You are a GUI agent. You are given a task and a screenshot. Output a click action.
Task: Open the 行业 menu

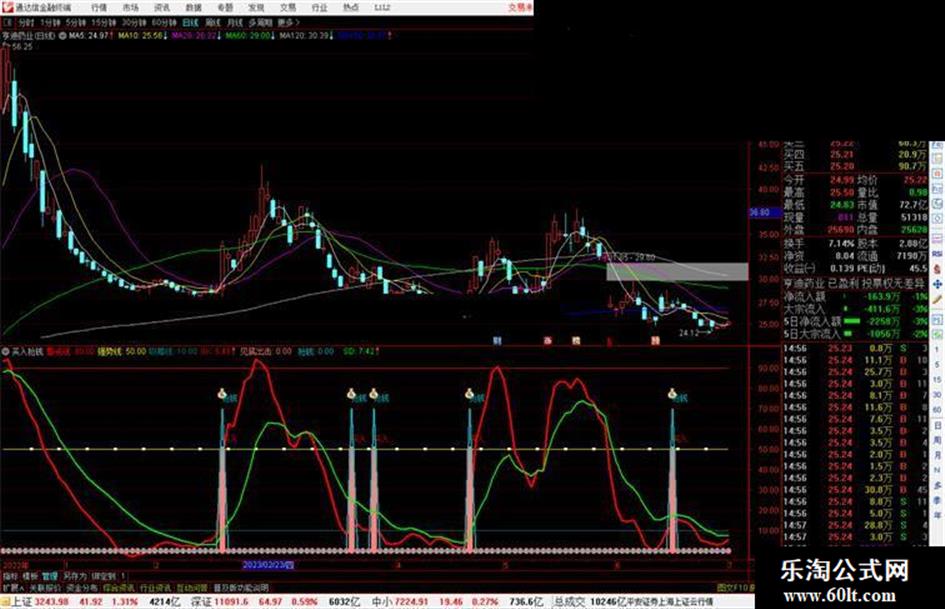pos(319,8)
